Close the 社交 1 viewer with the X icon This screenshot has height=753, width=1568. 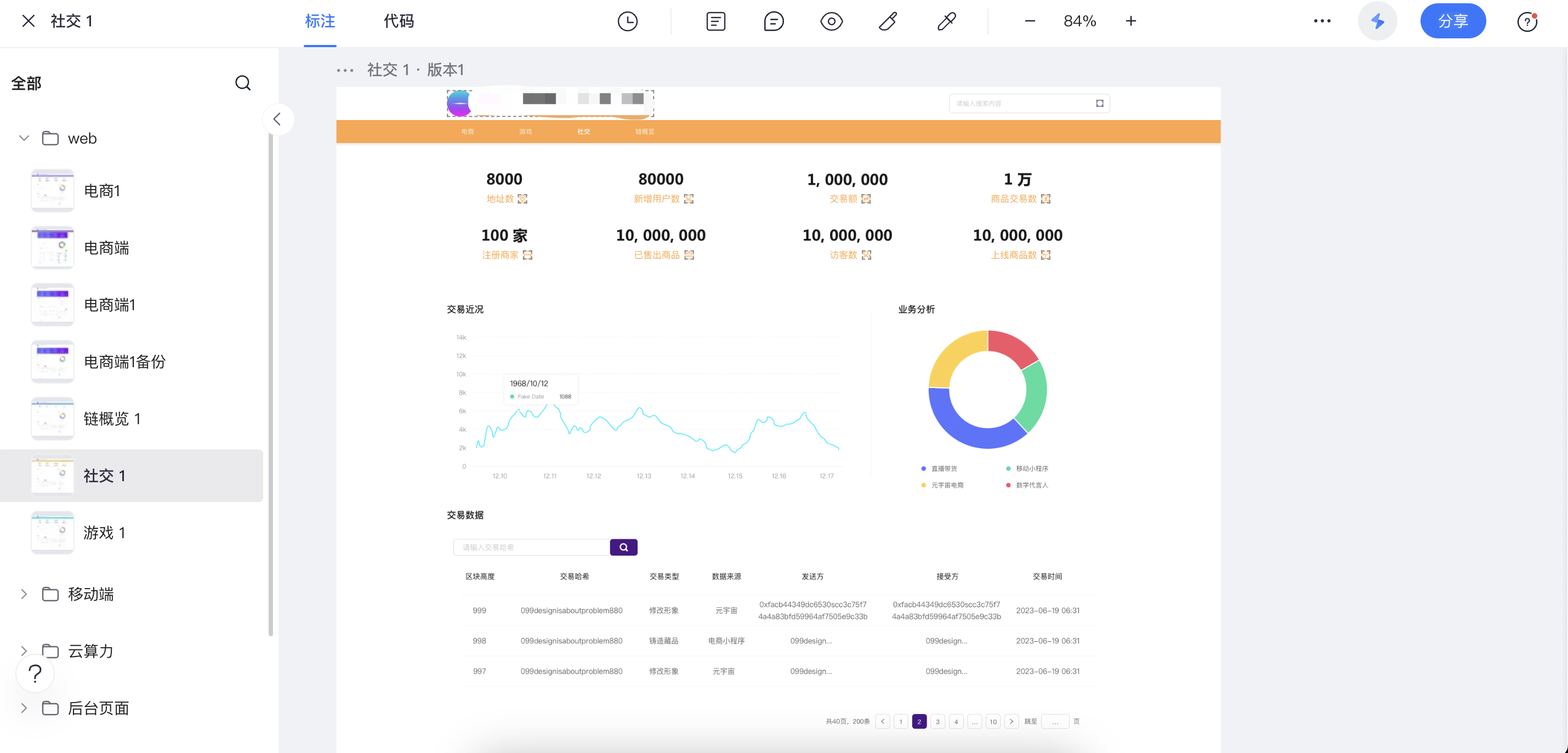(28, 21)
